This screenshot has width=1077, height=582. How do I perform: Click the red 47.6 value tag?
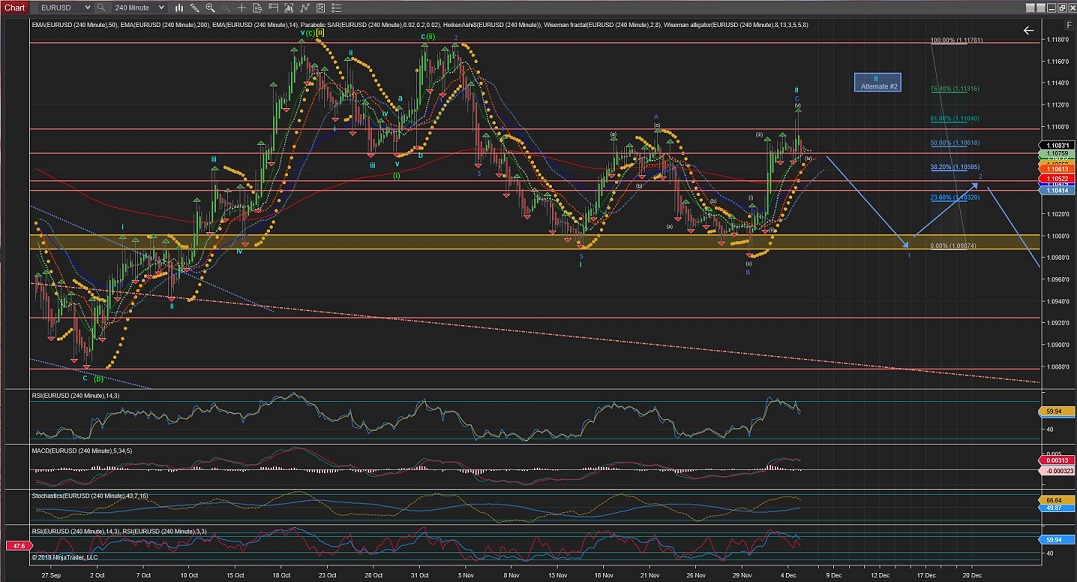17,546
